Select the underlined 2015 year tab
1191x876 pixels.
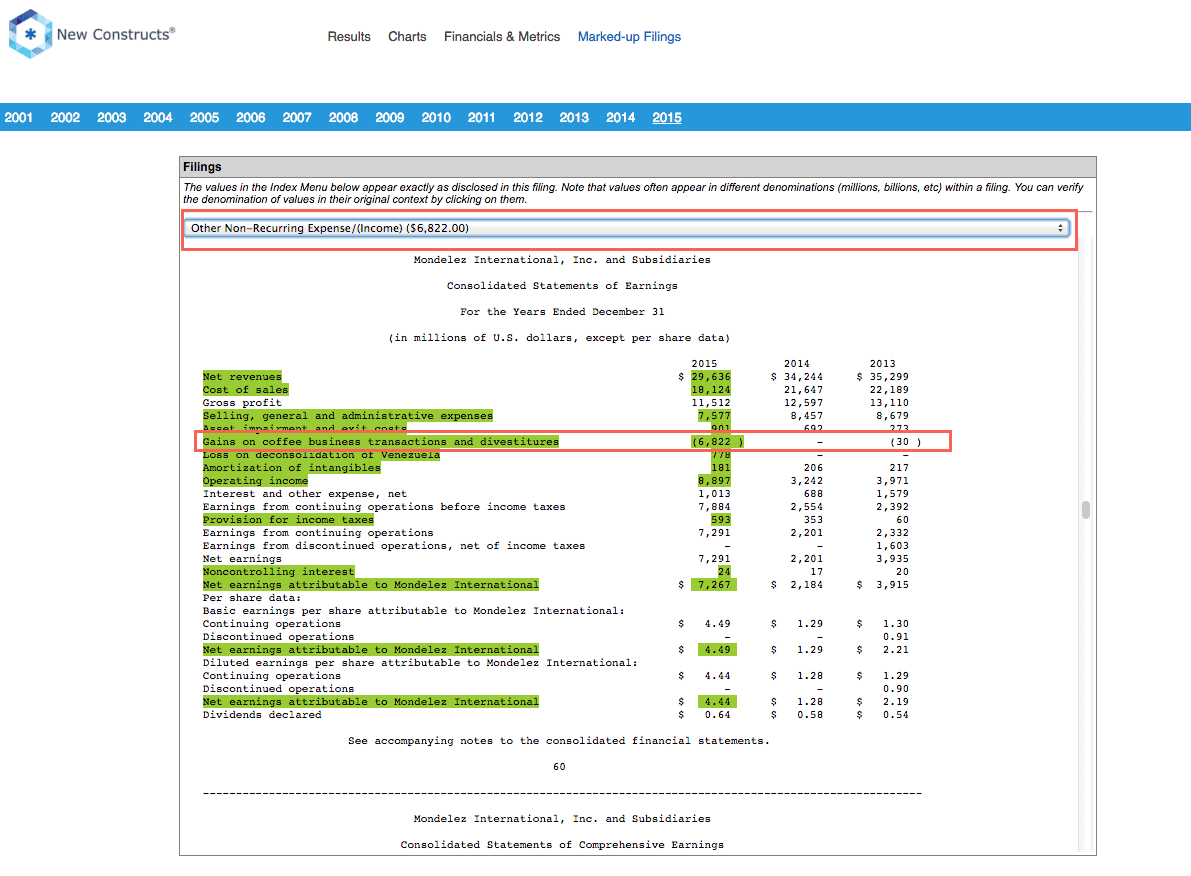click(667, 118)
